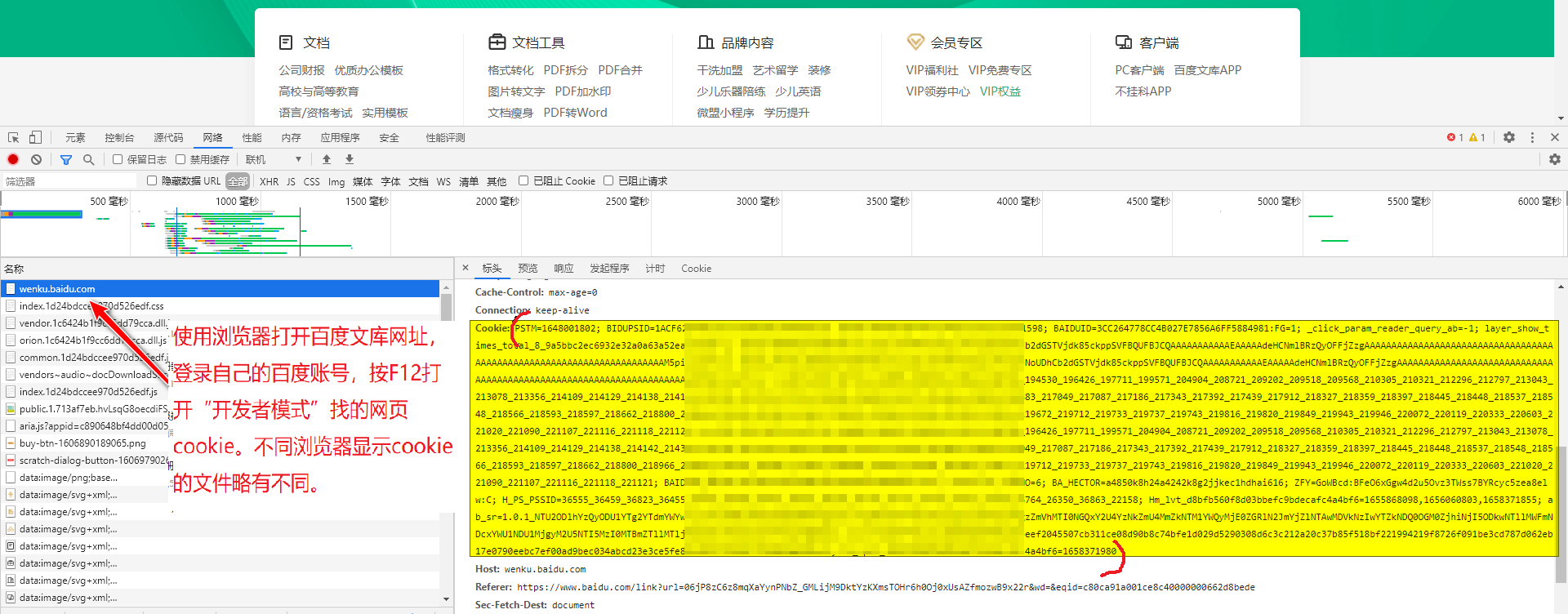The image size is (1568, 614).
Task: Clear the network log
Action: (36, 159)
